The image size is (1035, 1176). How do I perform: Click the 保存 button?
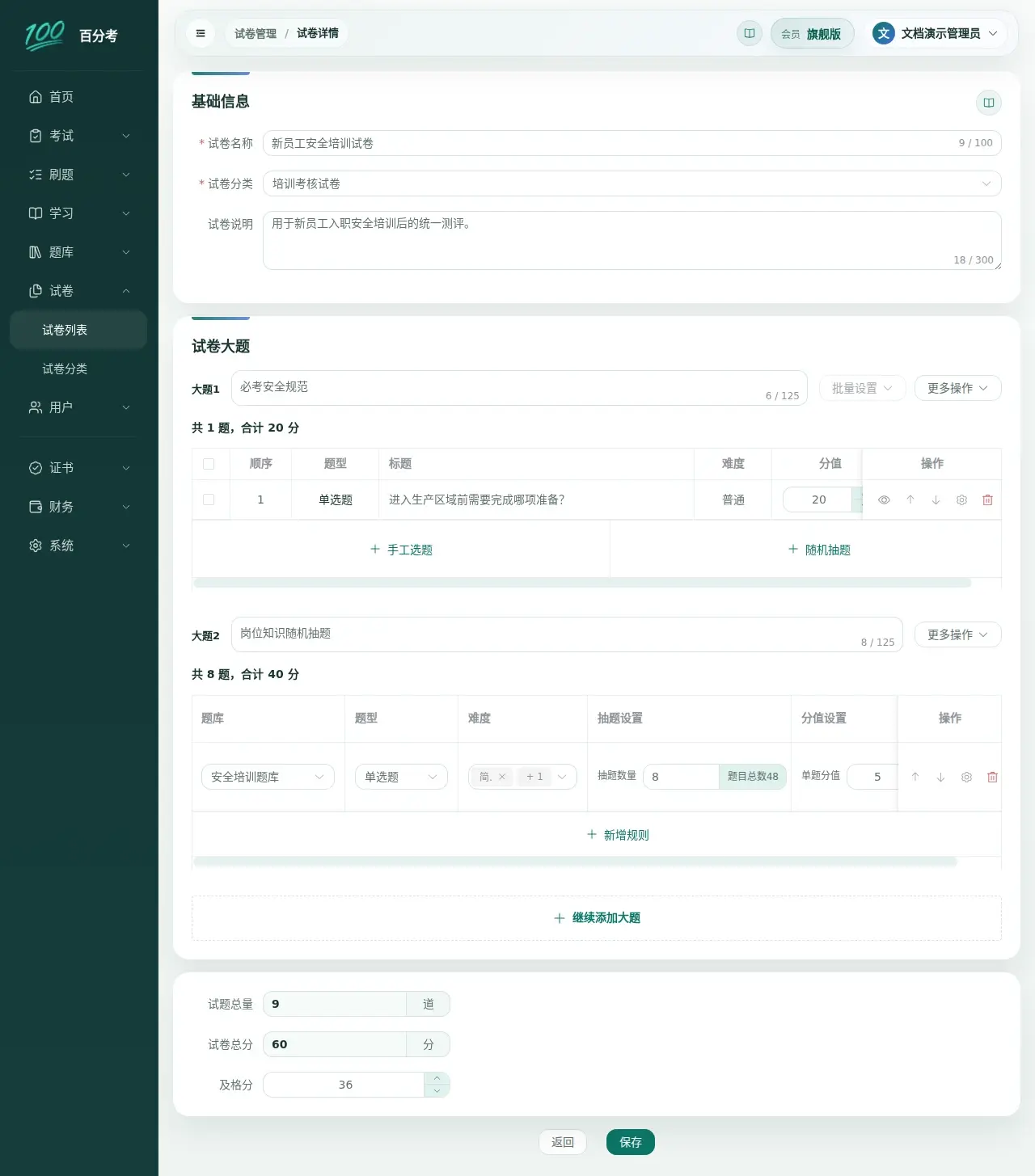click(631, 1142)
